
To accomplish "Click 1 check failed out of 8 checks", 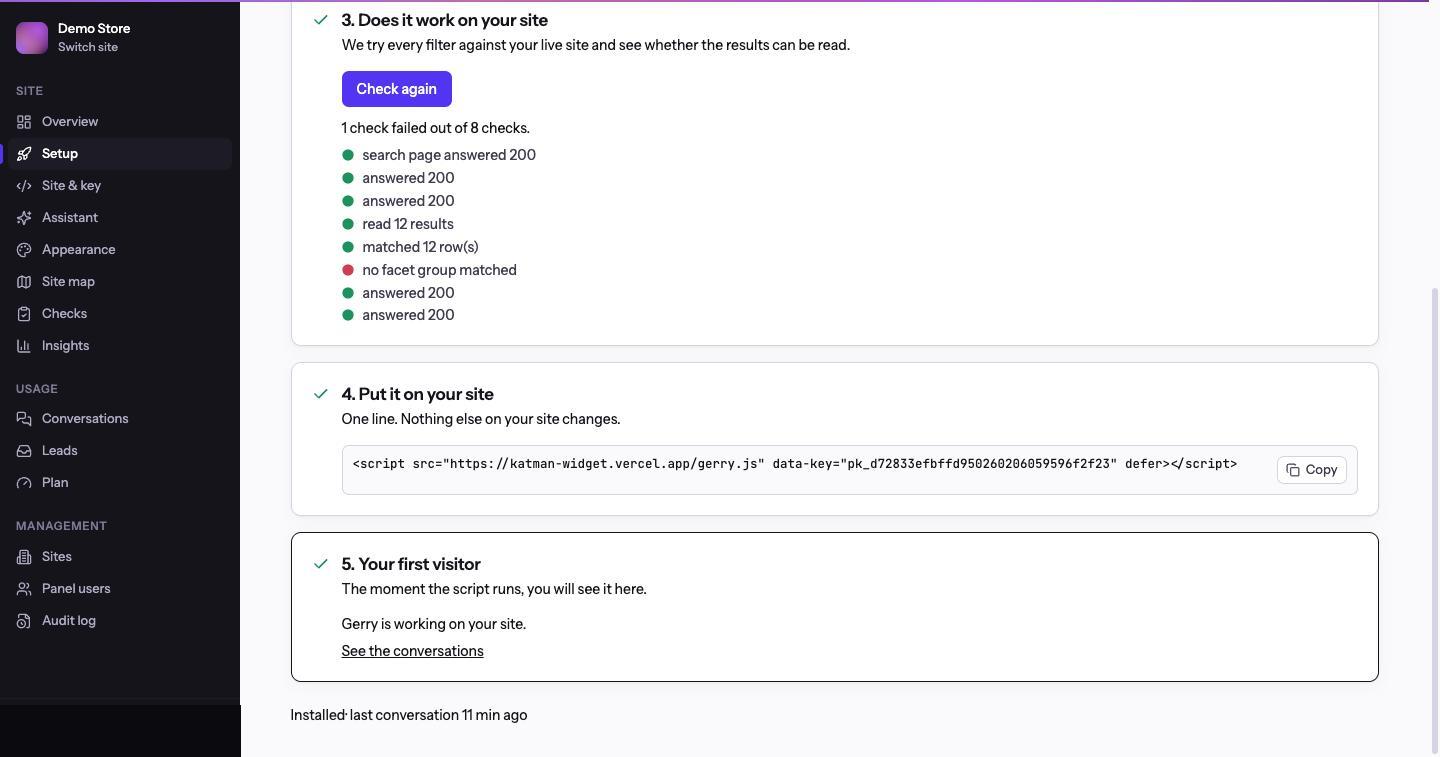I will (x=436, y=128).
